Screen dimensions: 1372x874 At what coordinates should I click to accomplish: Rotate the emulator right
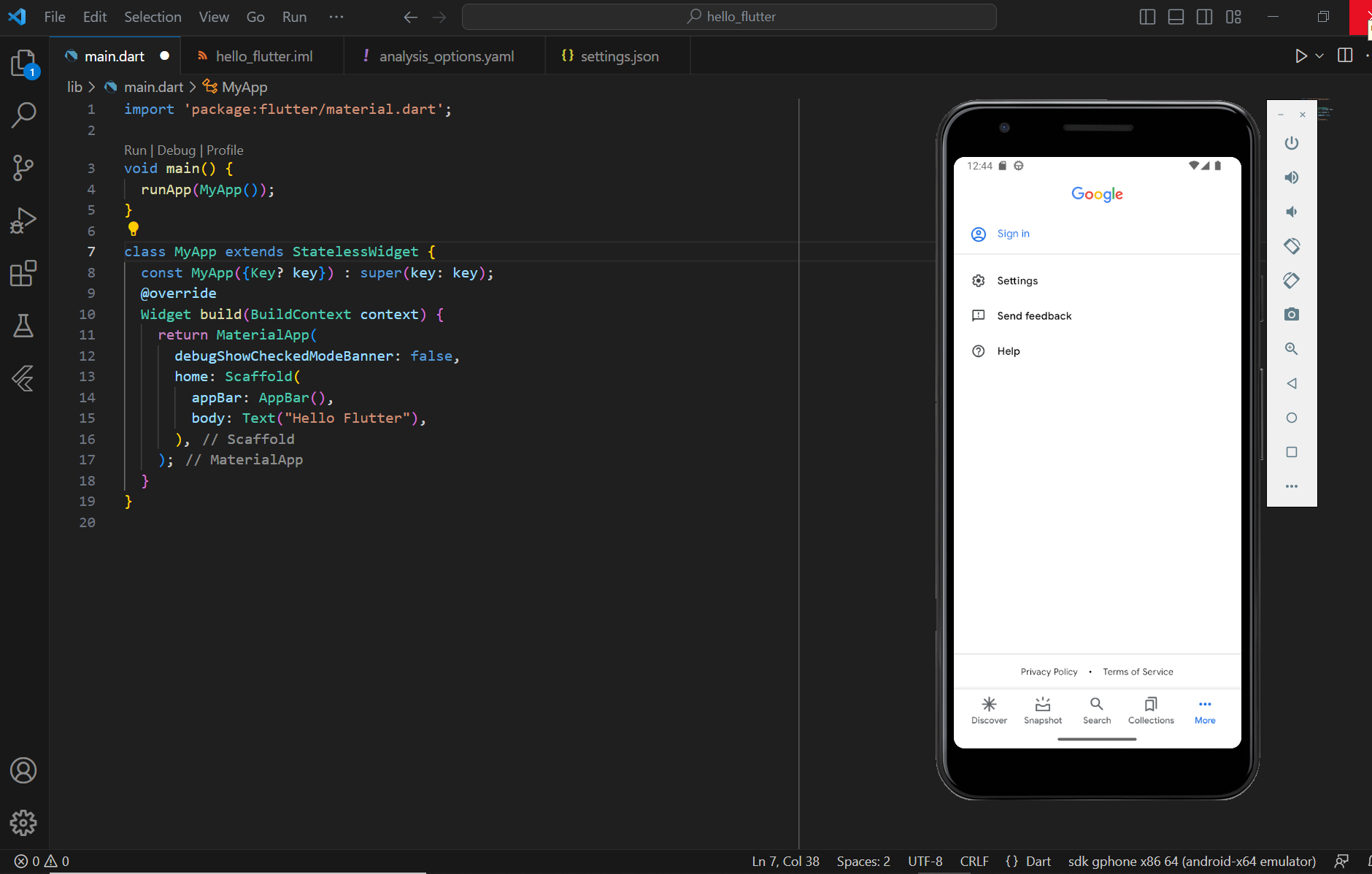(x=1292, y=280)
